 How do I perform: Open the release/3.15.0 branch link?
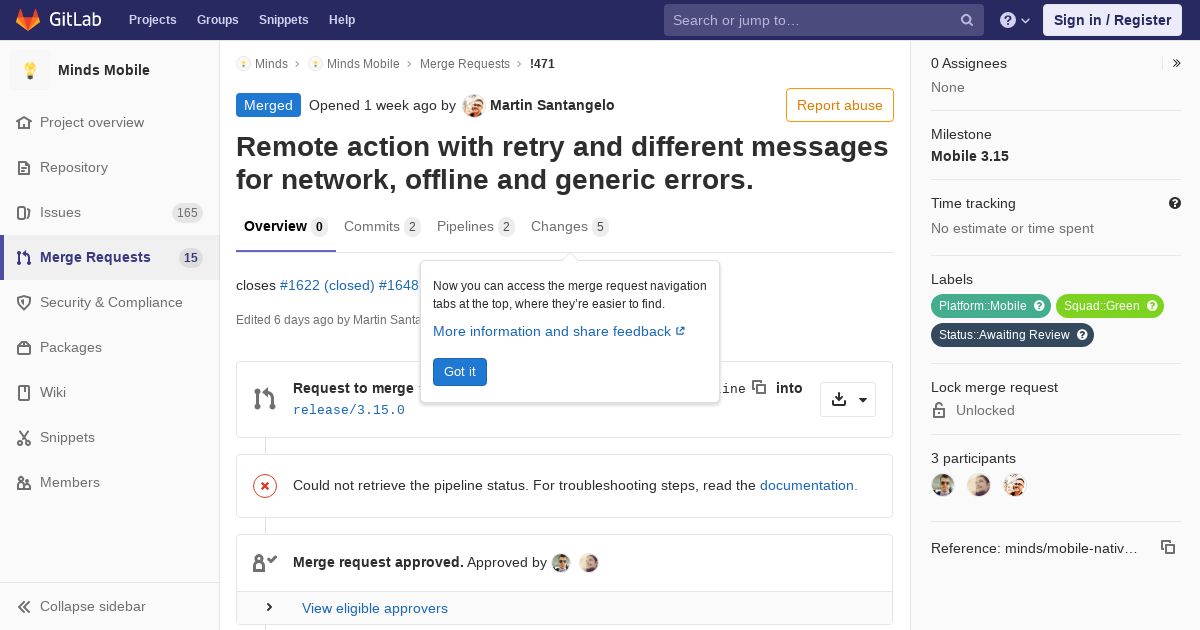(349, 410)
